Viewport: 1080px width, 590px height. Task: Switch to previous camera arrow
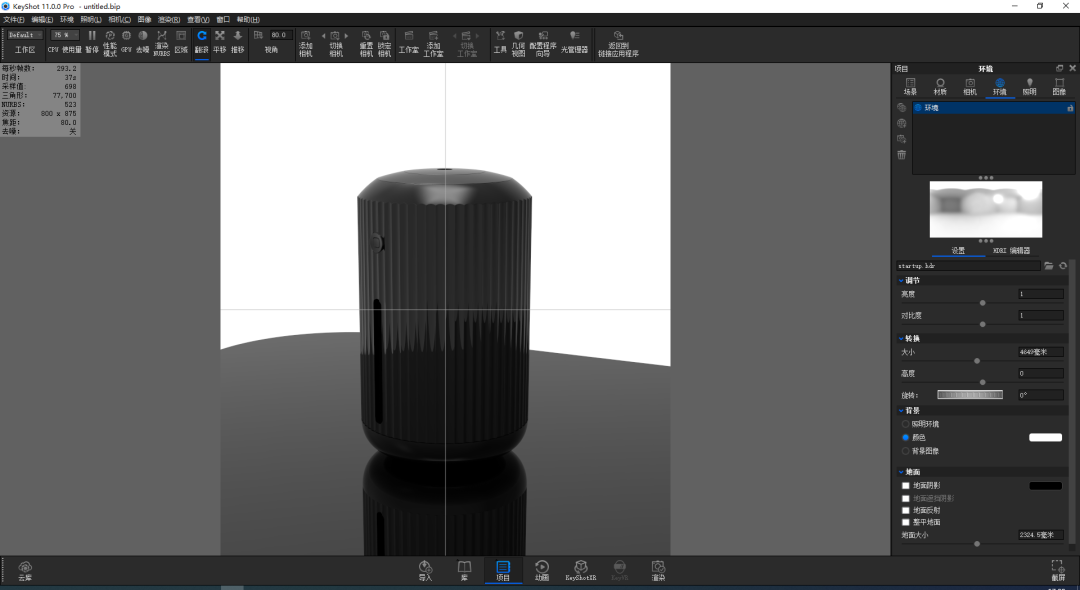coord(323,36)
